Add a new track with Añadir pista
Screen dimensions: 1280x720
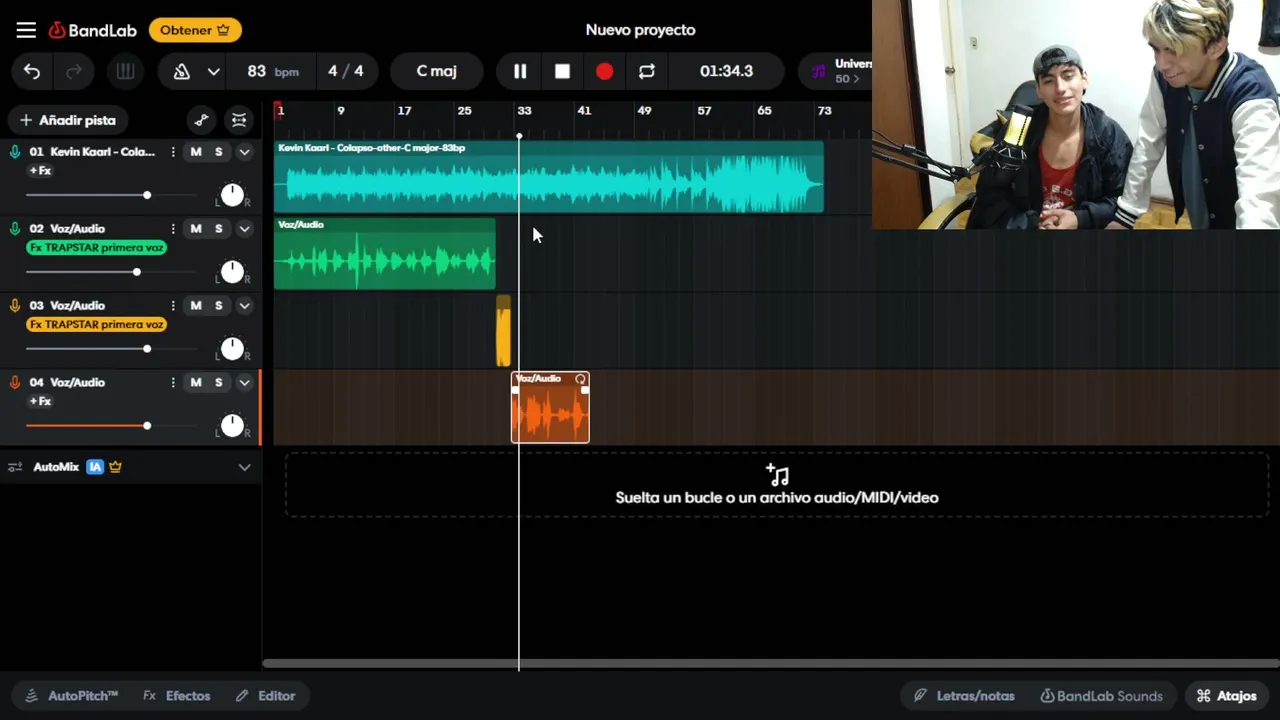pyautogui.click(x=68, y=120)
